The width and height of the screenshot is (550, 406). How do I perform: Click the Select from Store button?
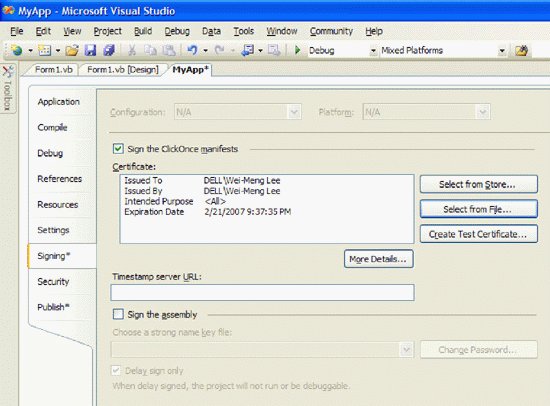(x=478, y=184)
